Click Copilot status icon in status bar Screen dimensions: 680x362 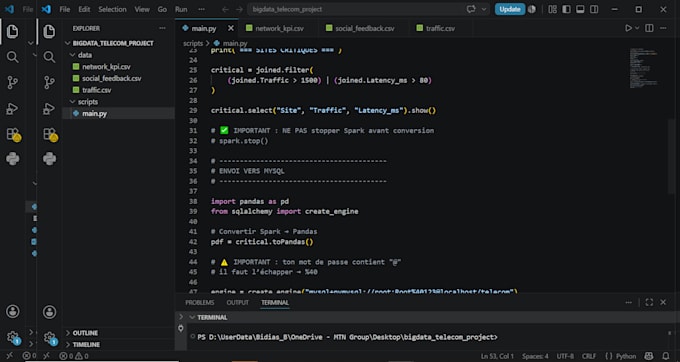(x=649, y=356)
